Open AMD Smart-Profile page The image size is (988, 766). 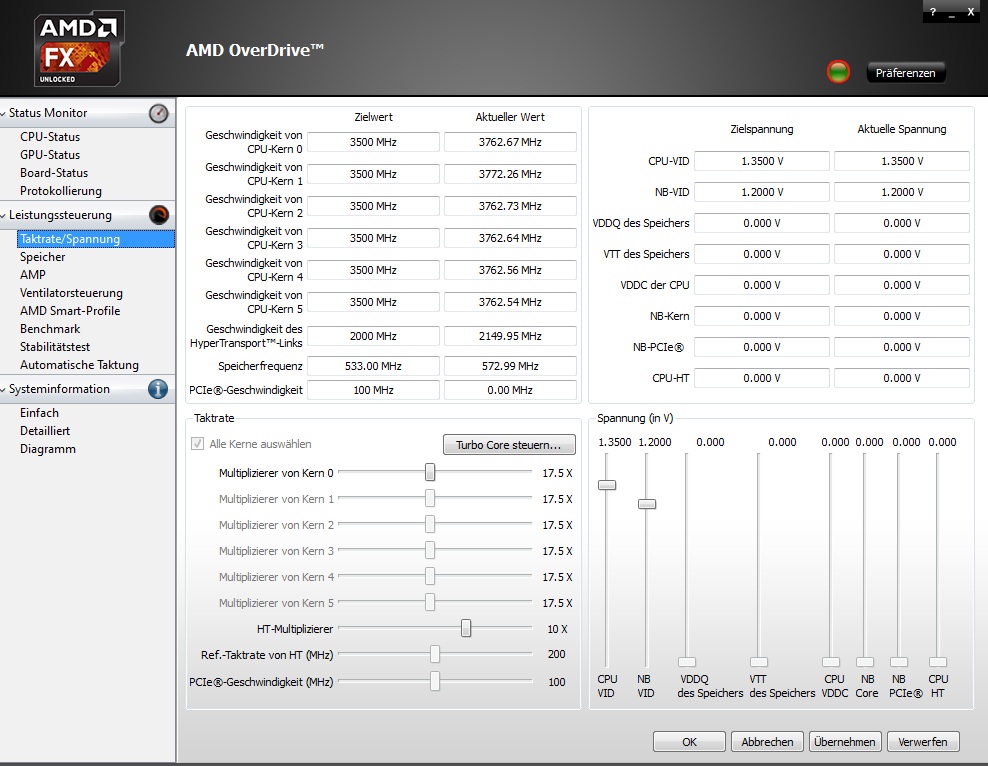click(70, 311)
